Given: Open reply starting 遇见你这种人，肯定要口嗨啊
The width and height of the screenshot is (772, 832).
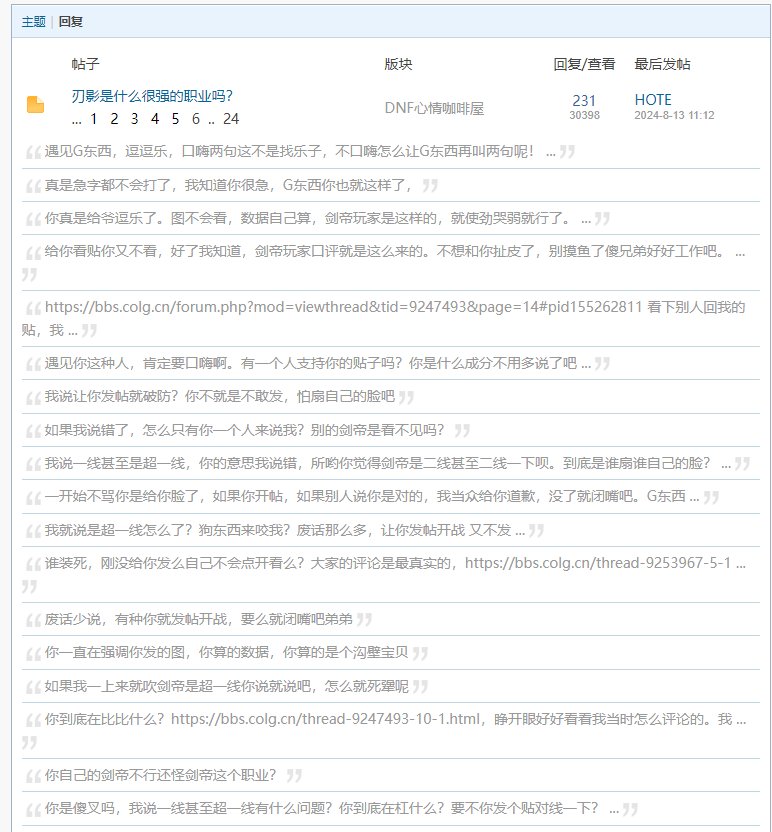Looking at the screenshot, I should point(317,363).
